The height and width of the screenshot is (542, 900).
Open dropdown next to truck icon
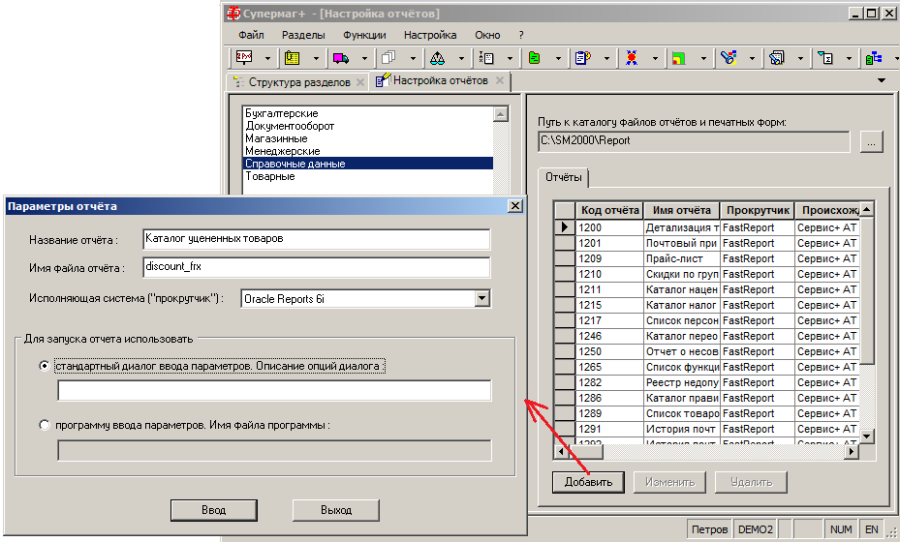click(x=364, y=58)
